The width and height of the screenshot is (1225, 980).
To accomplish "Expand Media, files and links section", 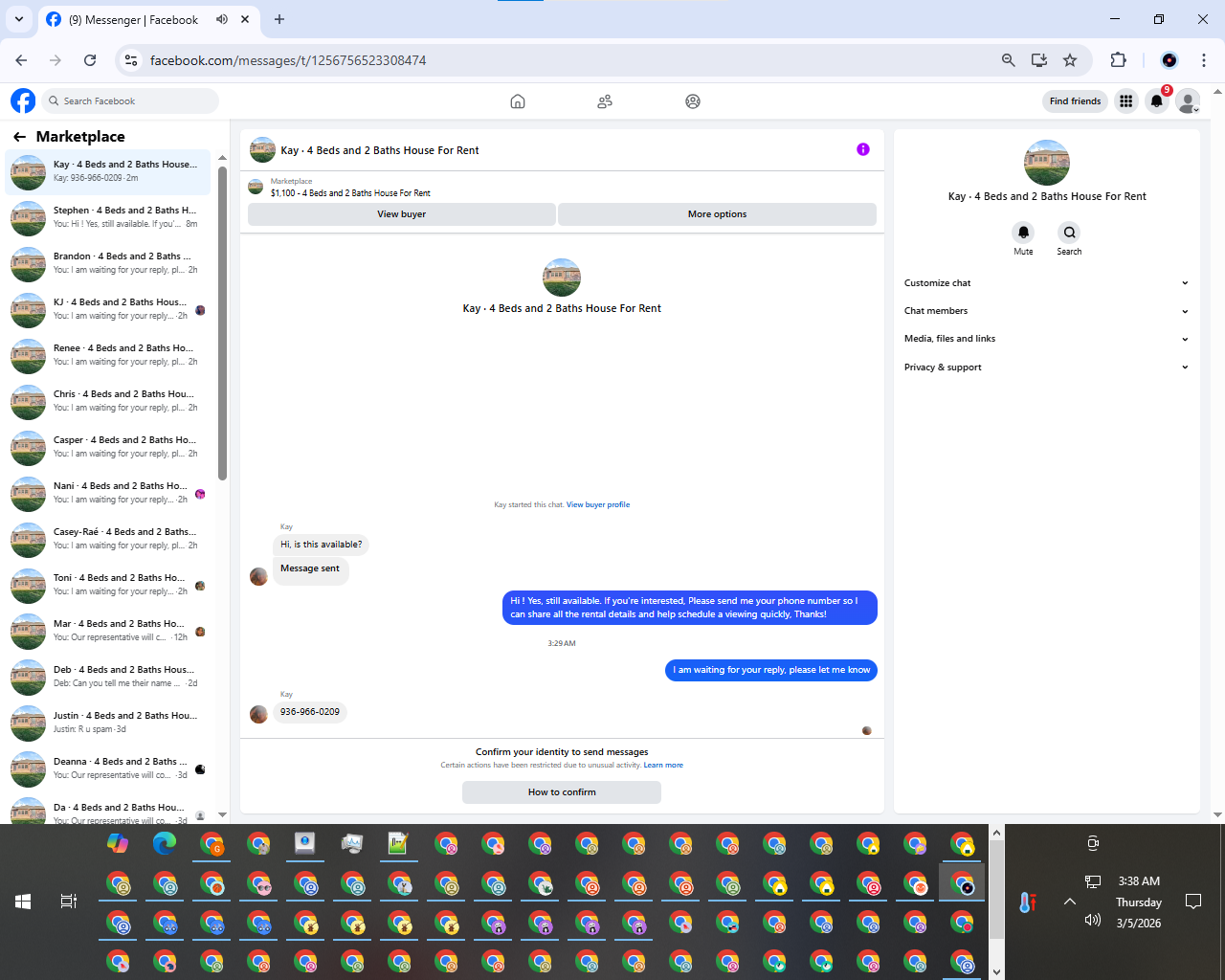I will [1046, 339].
